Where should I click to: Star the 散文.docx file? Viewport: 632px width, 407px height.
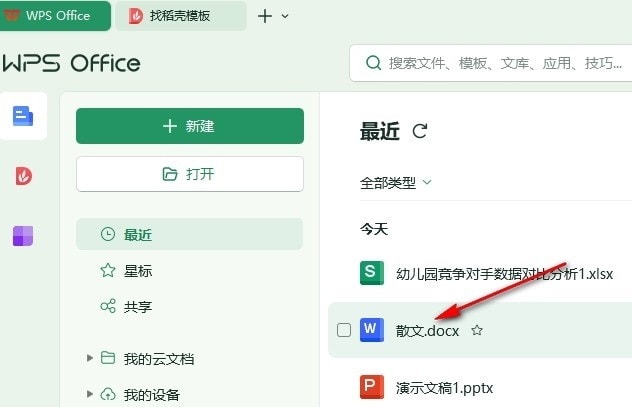pos(477,330)
